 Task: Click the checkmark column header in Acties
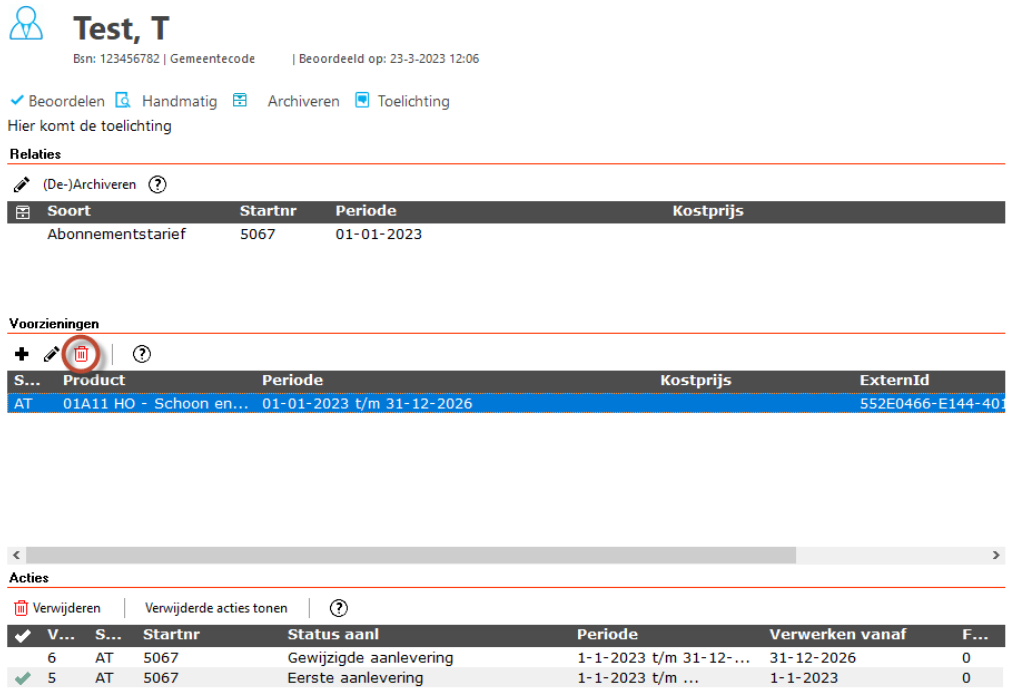coord(23,636)
